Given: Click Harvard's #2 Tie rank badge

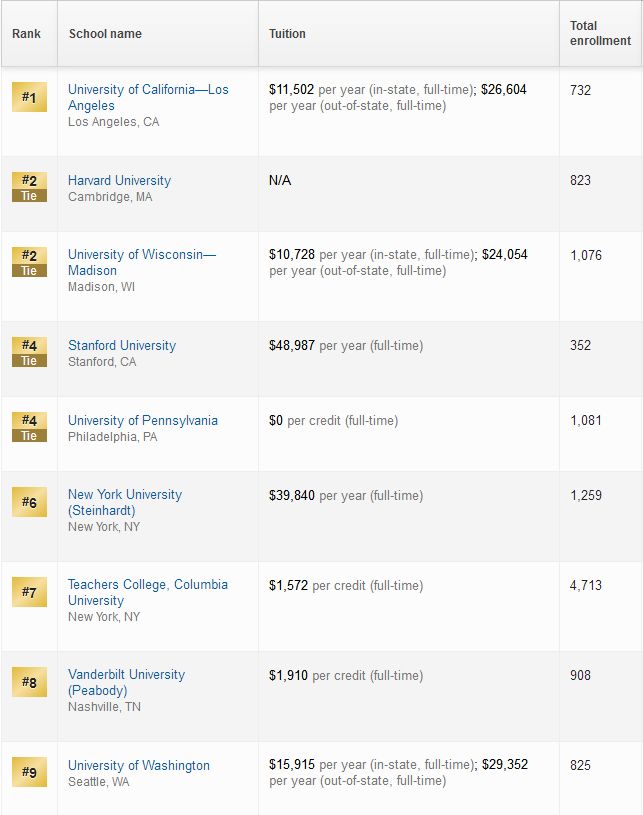Looking at the screenshot, I should click(30, 187).
